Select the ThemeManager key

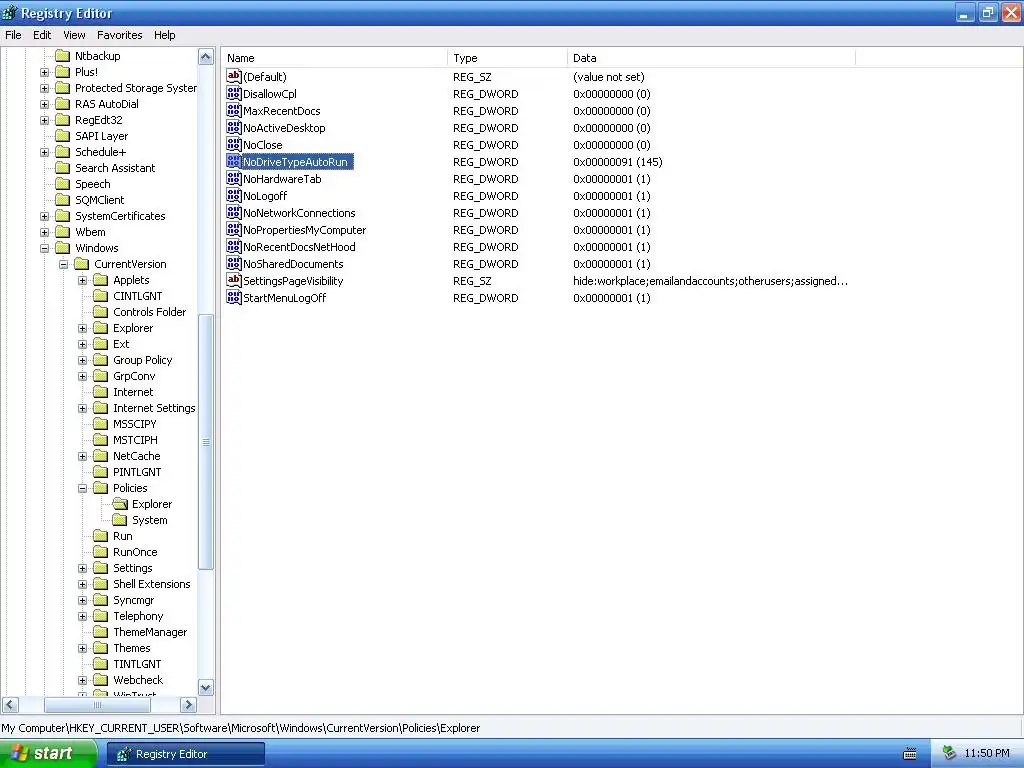pyautogui.click(x=150, y=632)
